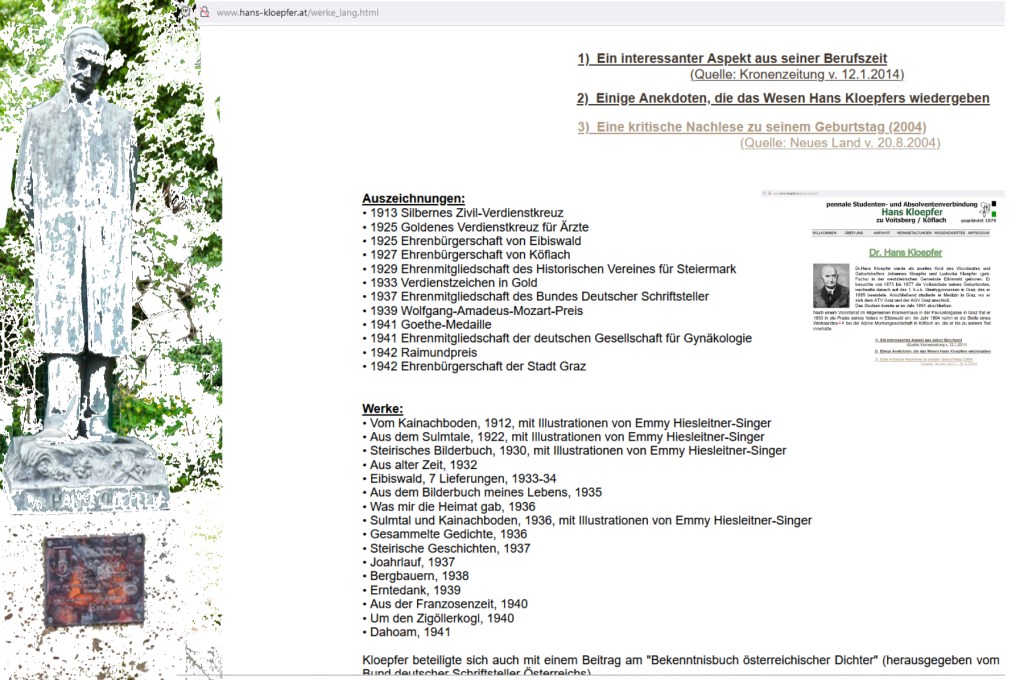Viewport: 1024px width, 680px height.
Task: Click the 'Auszeichnungen:' section heading
Action: pos(413,199)
